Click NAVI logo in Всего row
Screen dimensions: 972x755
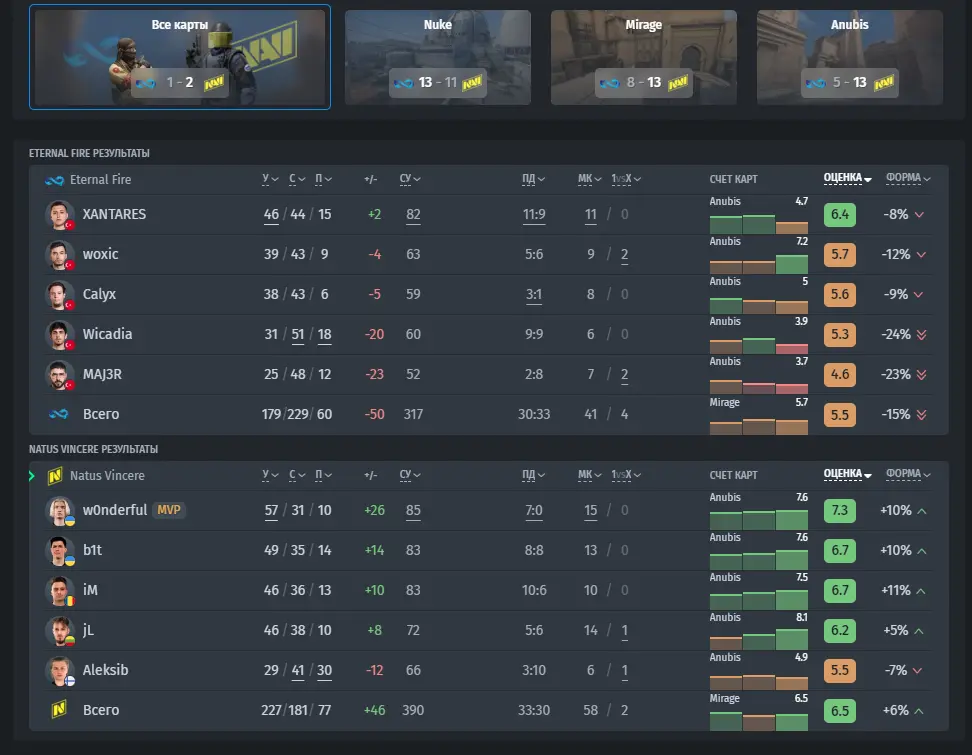(59, 709)
